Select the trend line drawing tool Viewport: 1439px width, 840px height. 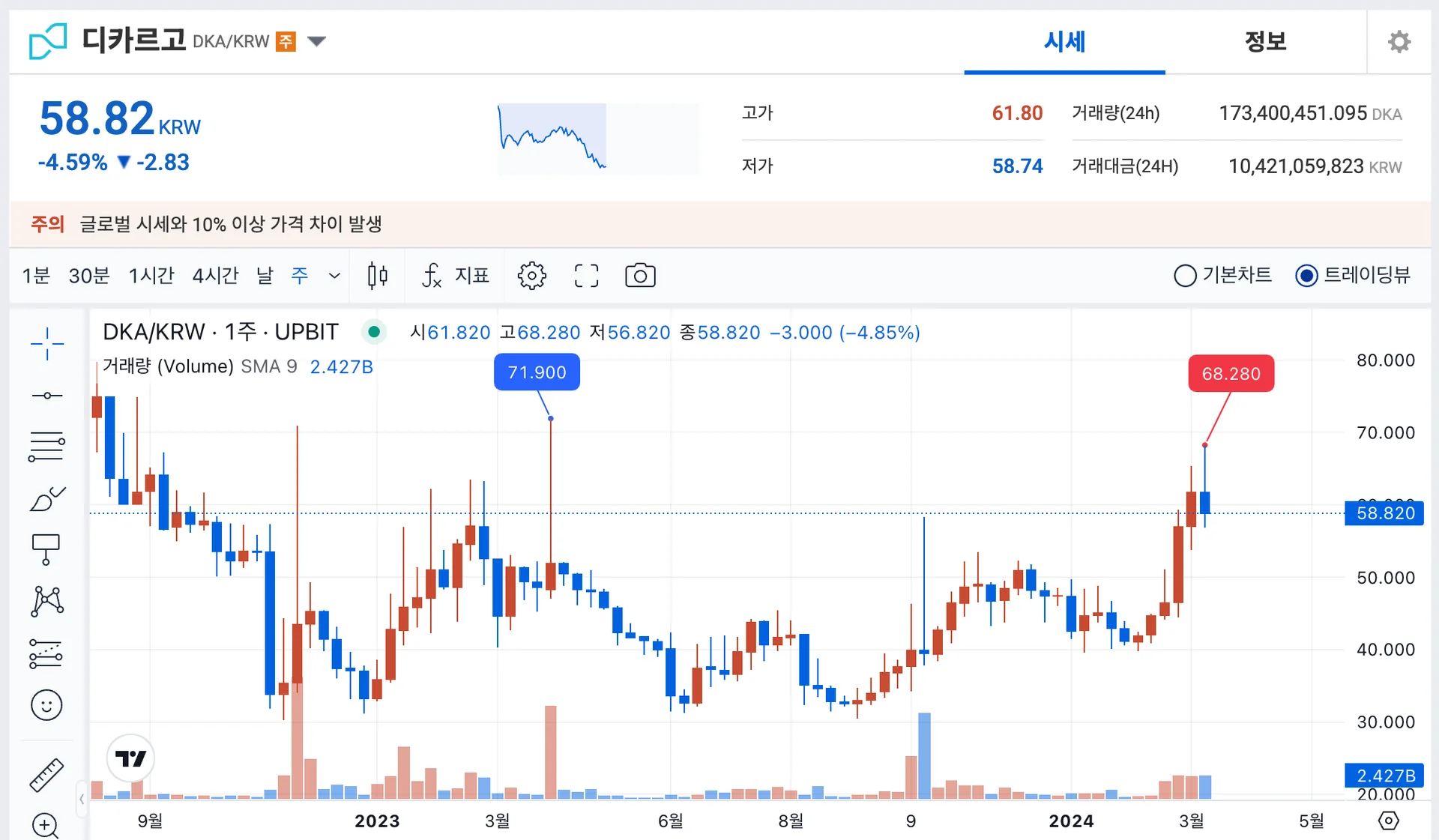click(x=46, y=395)
